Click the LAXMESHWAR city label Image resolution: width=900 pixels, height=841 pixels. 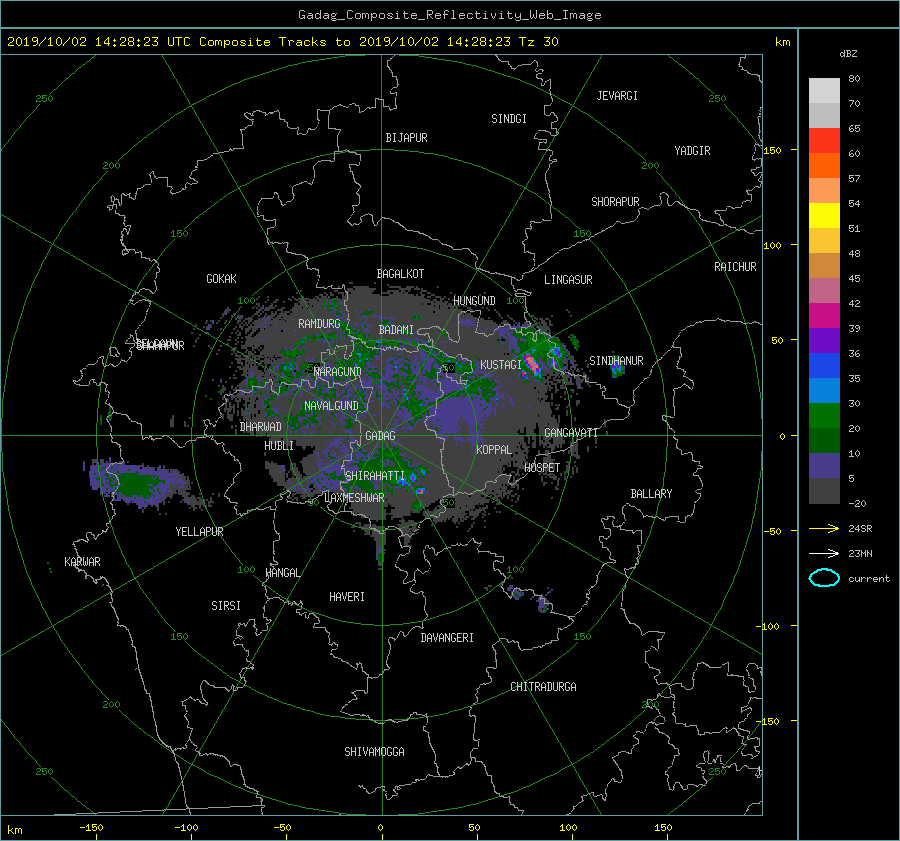(x=354, y=498)
